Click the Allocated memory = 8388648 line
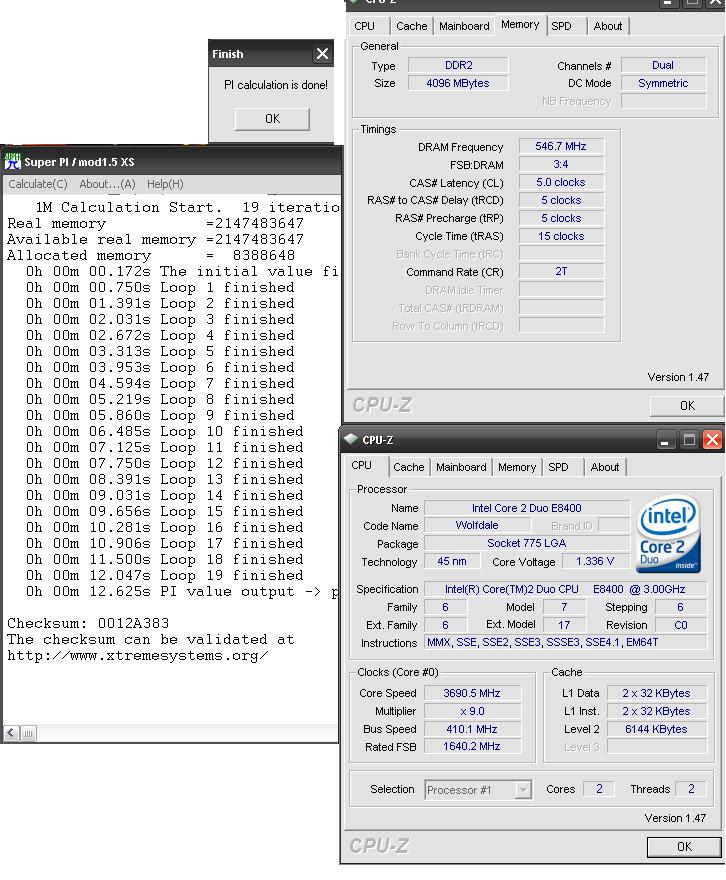The image size is (726, 880). (x=151, y=255)
